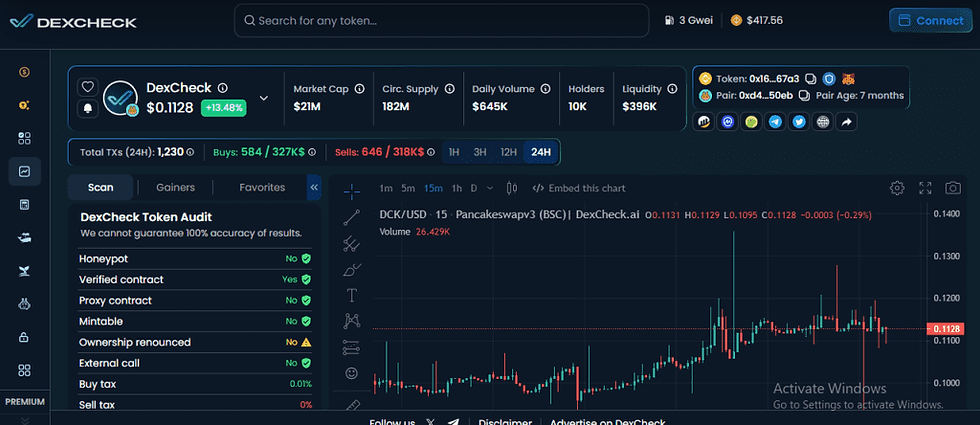Viewport: 980px width, 425px height.
Task: Open the chart sidebar icon
Action: tap(24, 171)
